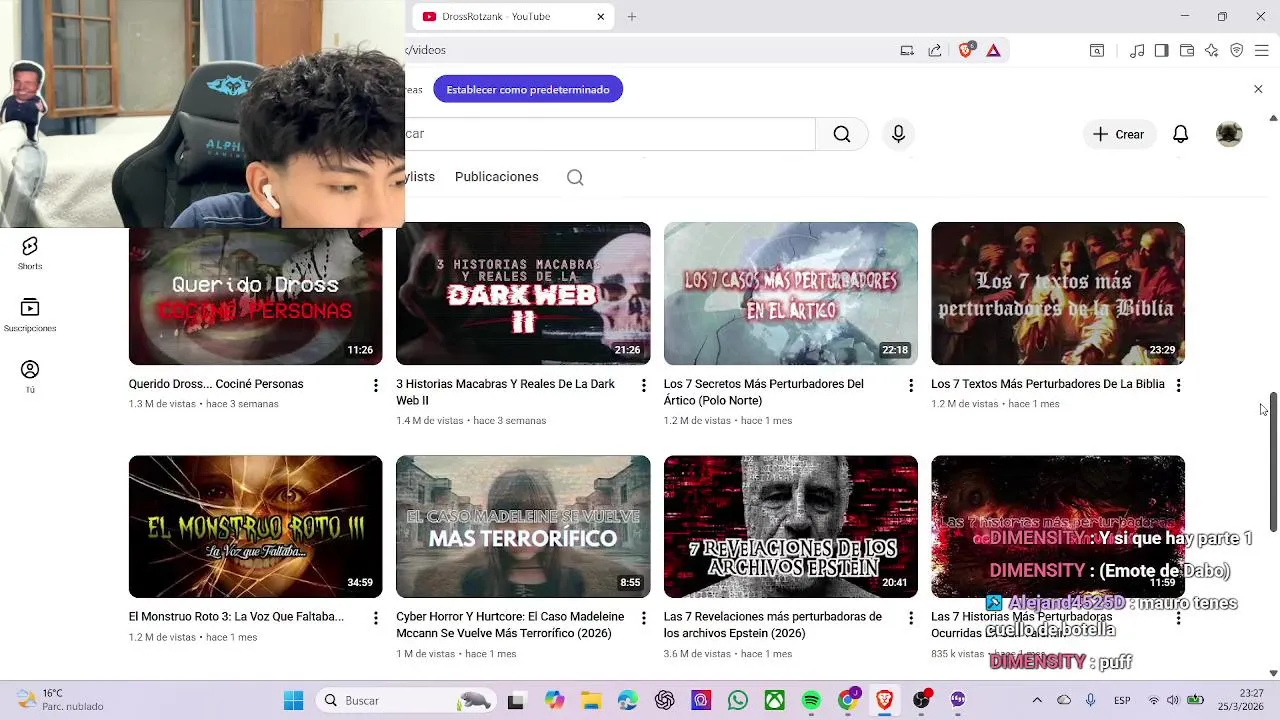Open 3 Historias Macabras Dark Web II title
Viewport: 1280px width, 720px height.
coord(505,392)
